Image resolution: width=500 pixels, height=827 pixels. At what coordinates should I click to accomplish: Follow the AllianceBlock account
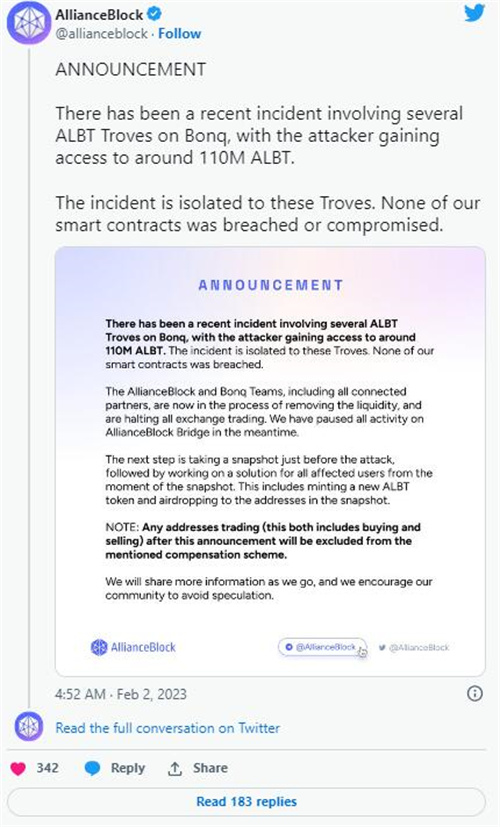[179, 34]
